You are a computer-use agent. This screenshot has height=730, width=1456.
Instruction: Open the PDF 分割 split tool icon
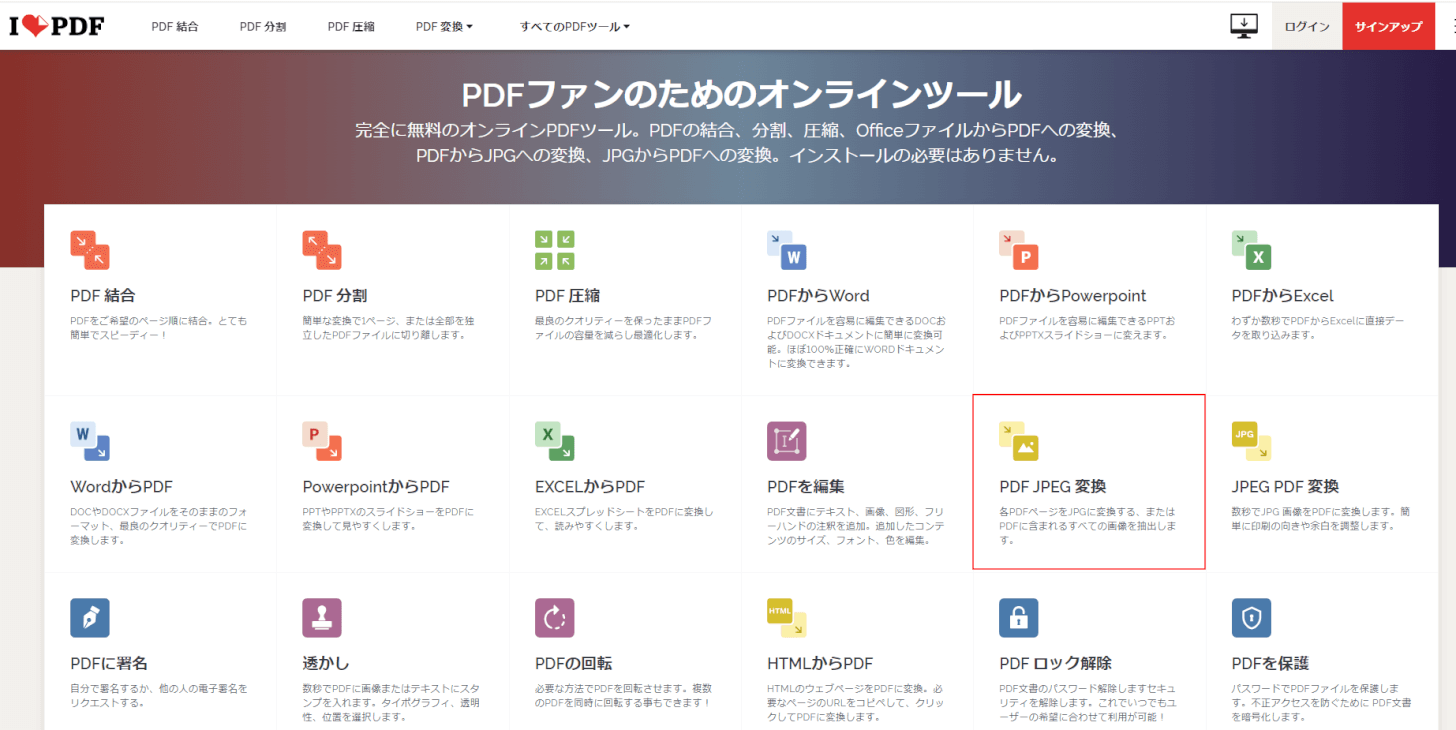click(322, 250)
